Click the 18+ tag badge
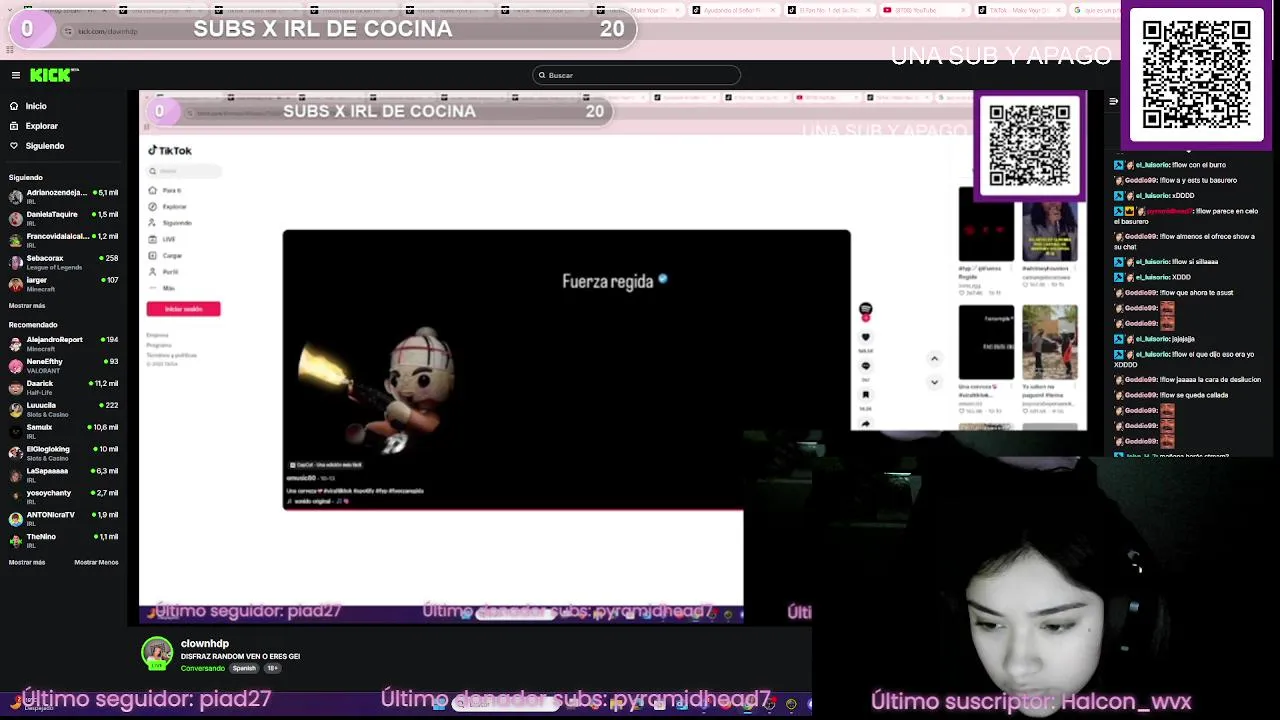This screenshot has height=720, width=1280. [x=271, y=668]
